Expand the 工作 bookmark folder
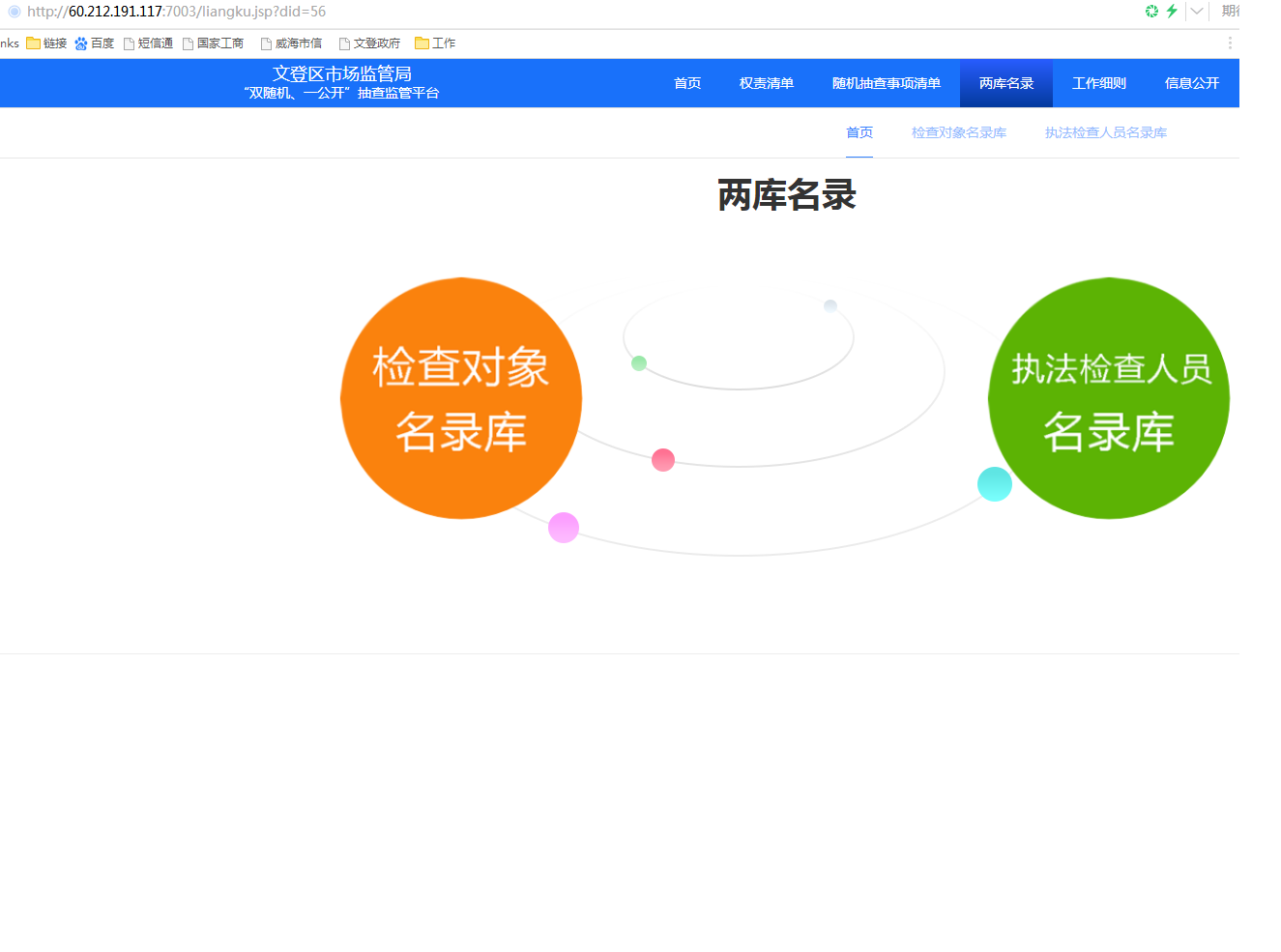1281x952 pixels. 435,43
